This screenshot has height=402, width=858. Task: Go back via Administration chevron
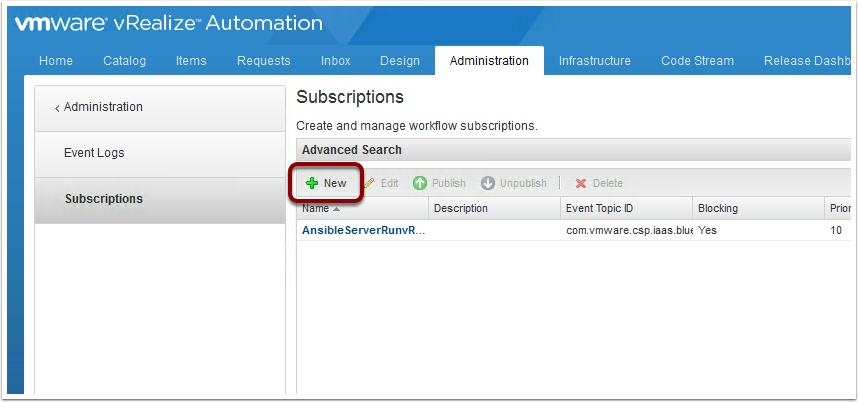click(57, 108)
